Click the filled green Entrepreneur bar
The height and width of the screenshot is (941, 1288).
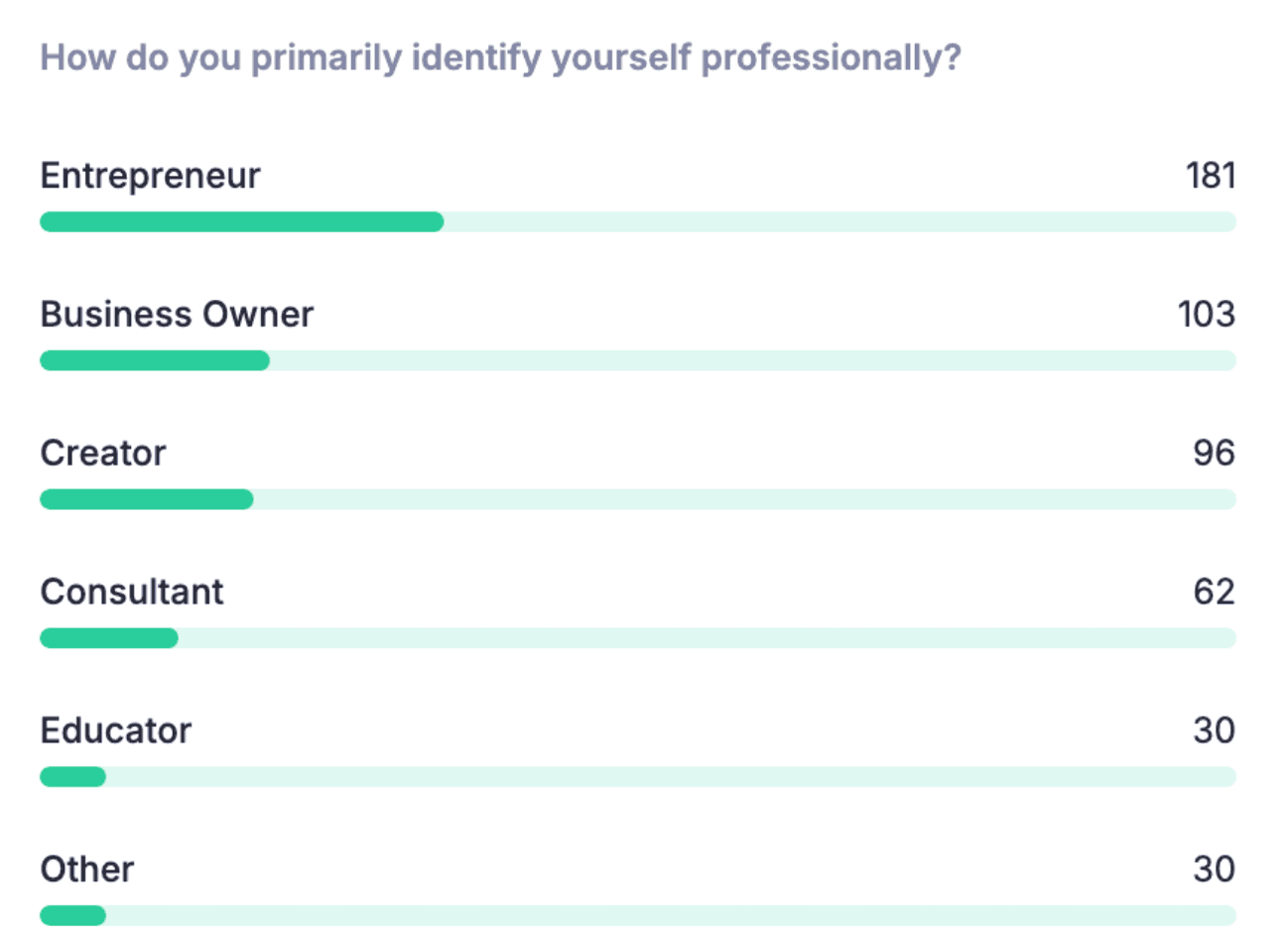(242, 222)
